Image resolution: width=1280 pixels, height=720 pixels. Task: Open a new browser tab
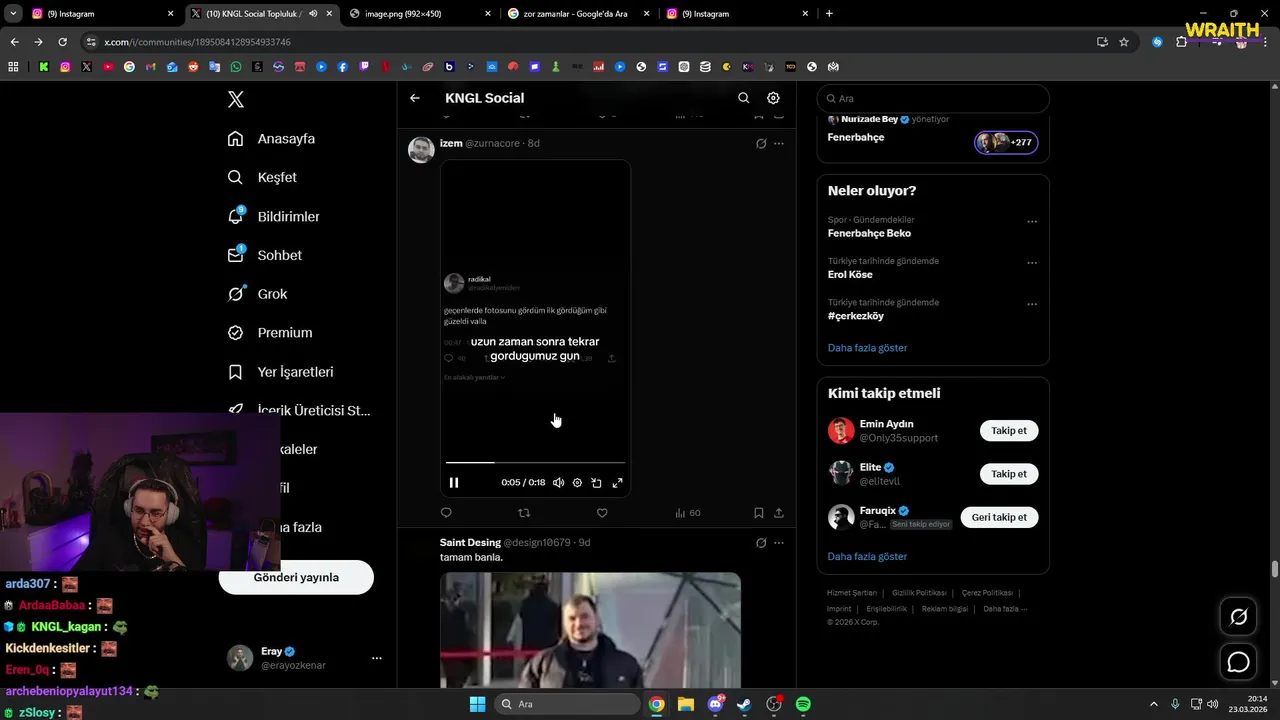tap(829, 14)
